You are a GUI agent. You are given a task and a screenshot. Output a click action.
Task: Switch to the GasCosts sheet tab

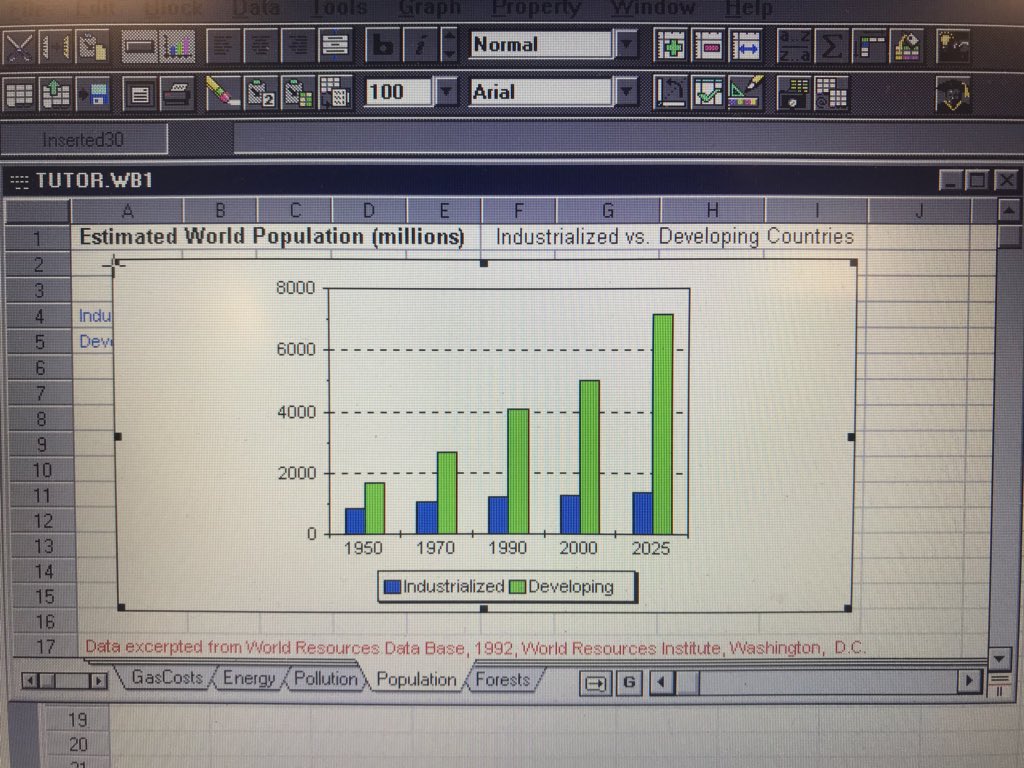(167, 678)
